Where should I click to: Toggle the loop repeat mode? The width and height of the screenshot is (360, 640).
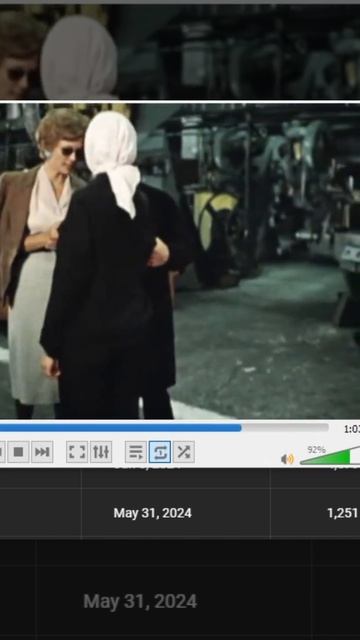[x=160, y=452]
